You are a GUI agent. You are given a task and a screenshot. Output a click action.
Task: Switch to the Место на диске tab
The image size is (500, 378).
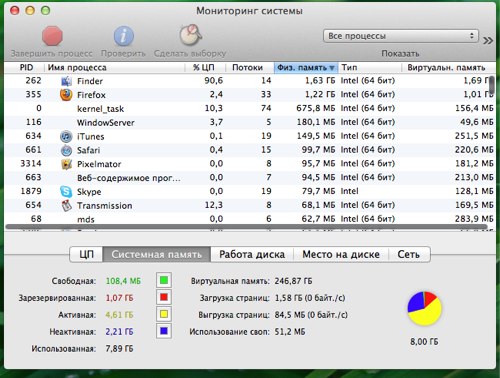341,254
